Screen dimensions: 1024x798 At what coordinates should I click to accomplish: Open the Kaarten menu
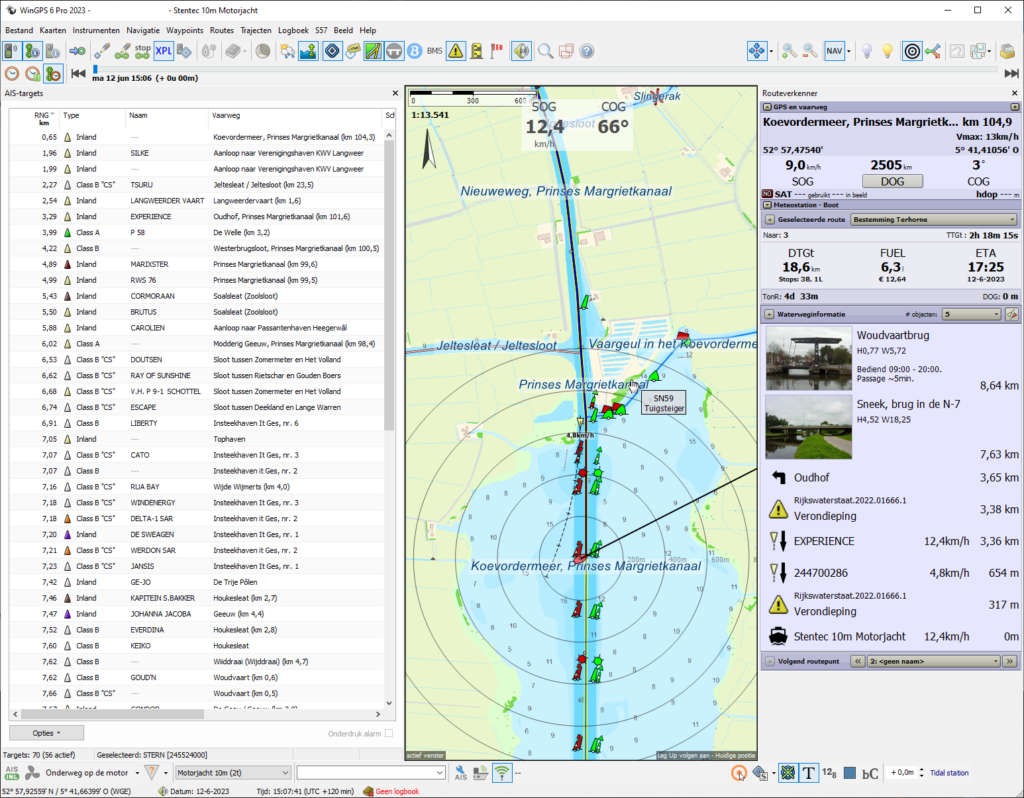[53, 30]
